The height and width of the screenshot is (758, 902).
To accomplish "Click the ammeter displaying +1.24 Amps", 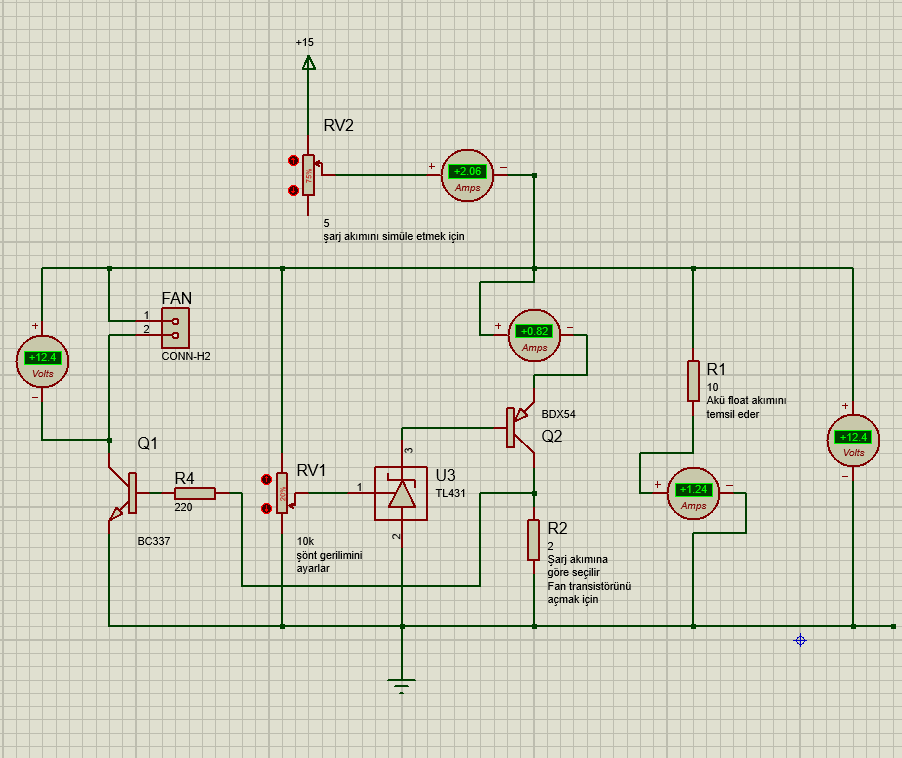I will pos(694,494).
